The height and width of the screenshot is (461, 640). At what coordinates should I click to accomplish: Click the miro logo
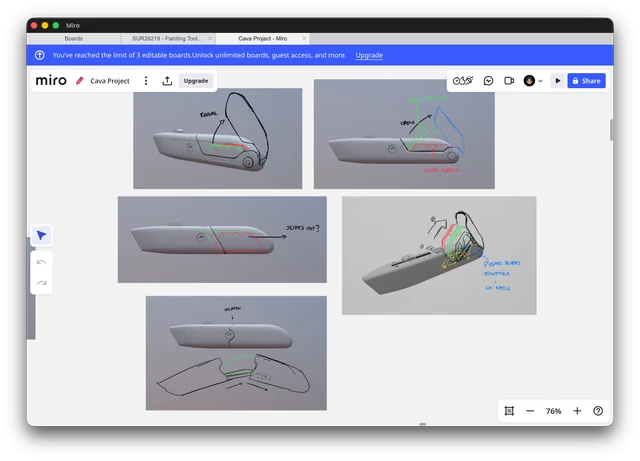tap(51, 80)
